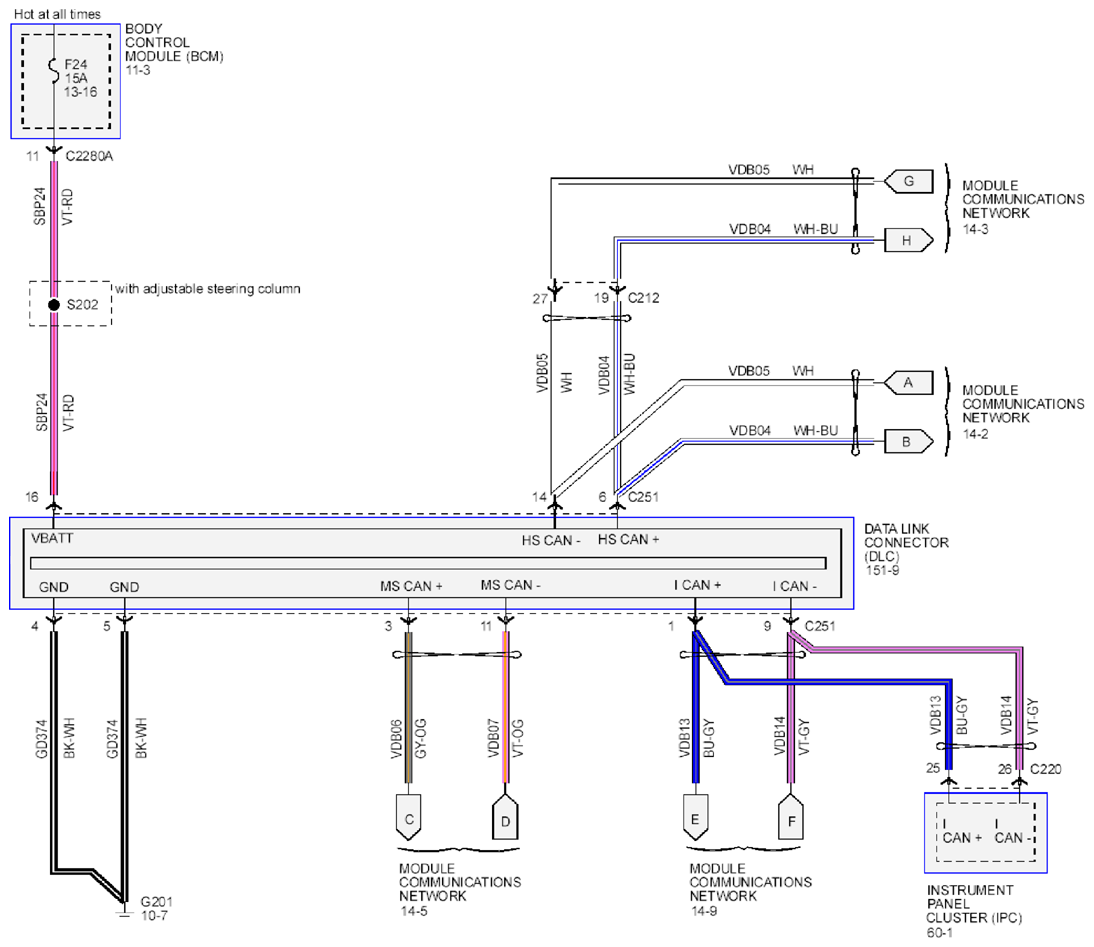Click the MS CAN - pin label

pyautogui.click(x=511, y=585)
